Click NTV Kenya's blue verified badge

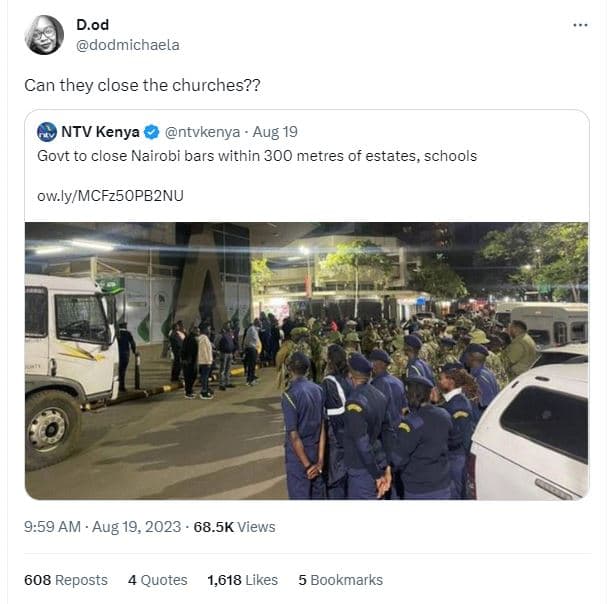(152, 132)
